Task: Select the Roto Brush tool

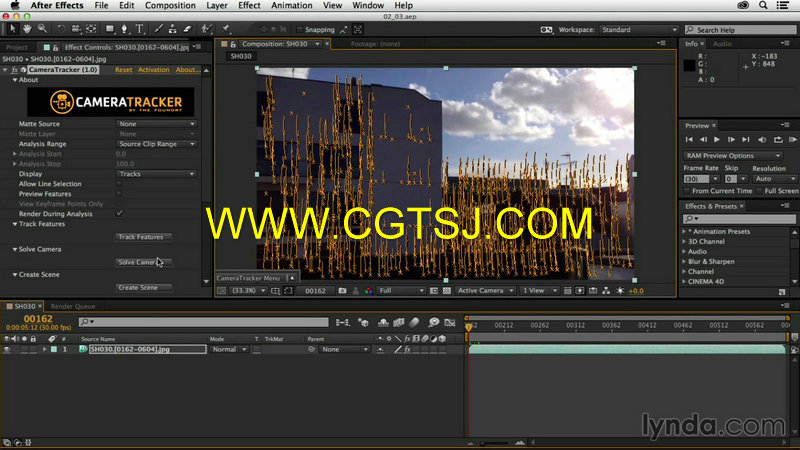Action: (x=206, y=29)
